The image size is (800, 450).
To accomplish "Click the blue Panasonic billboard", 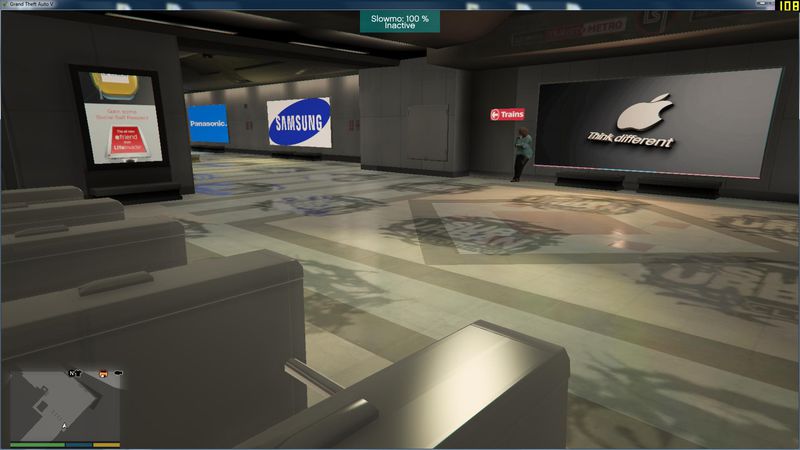I will (208, 123).
